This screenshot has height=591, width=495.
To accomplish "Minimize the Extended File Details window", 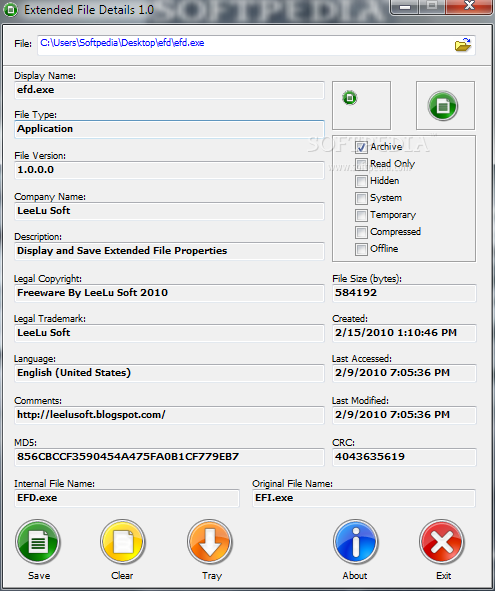I will 405,7.
